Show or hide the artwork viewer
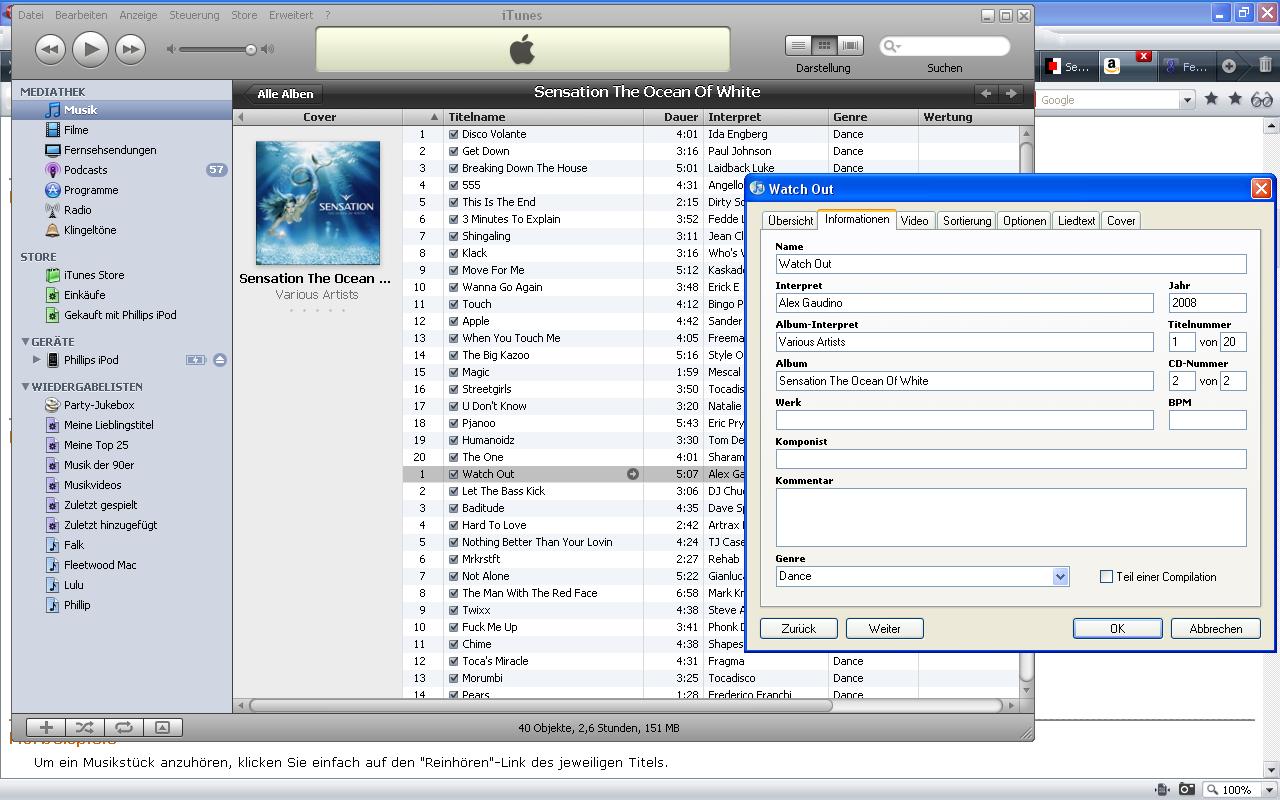 pyautogui.click(x=162, y=727)
